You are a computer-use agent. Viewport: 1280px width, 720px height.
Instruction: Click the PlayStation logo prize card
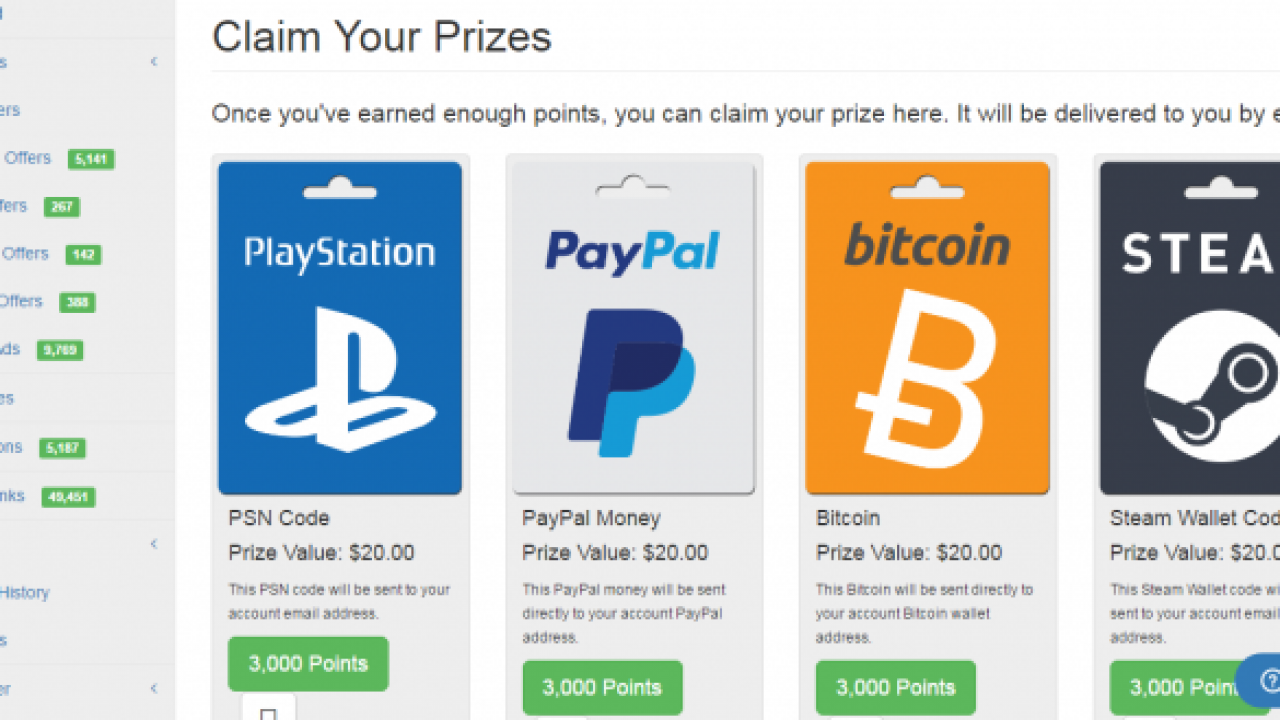point(340,328)
